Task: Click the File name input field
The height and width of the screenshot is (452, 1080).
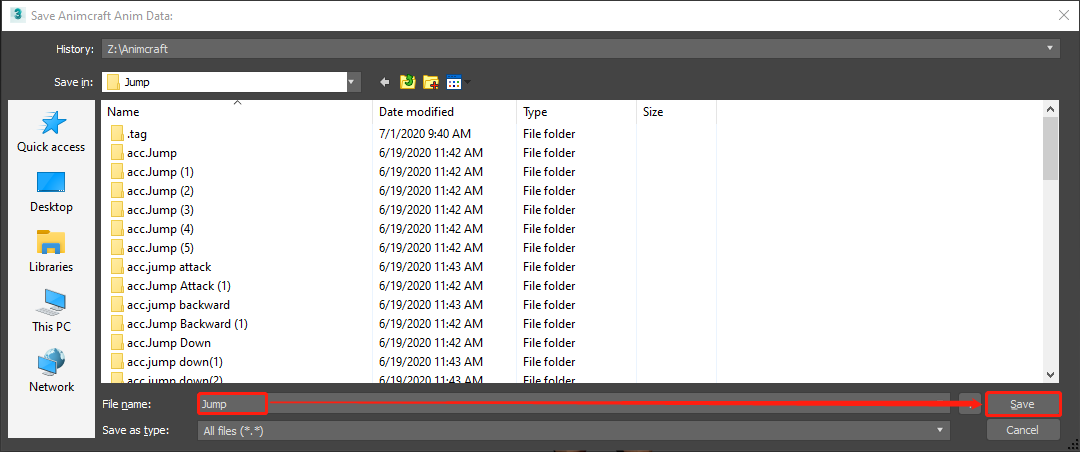Action: pyautogui.click(x=573, y=404)
